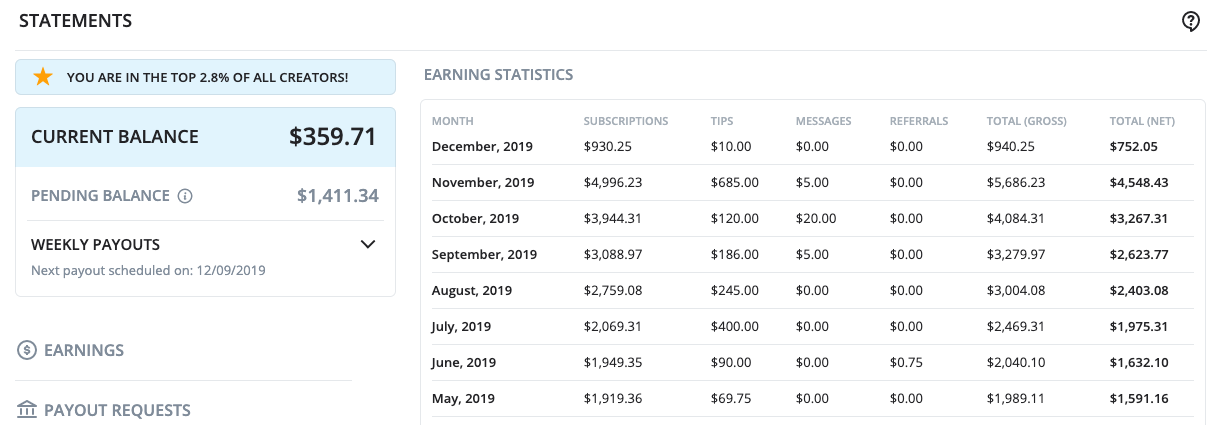The width and height of the screenshot is (1212, 425).
Task: Select the Weekly Payouts dropdown label
Action: point(96,244)
